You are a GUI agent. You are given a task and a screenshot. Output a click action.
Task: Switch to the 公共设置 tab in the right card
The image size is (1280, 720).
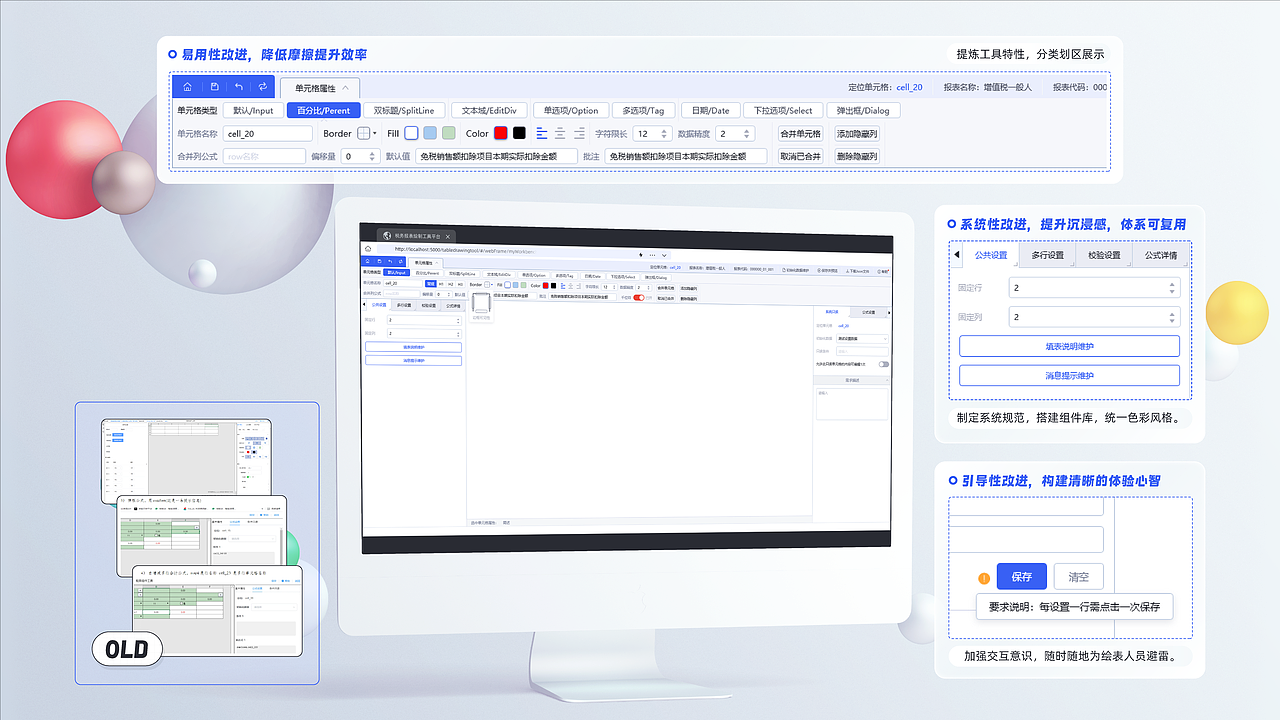991,255
